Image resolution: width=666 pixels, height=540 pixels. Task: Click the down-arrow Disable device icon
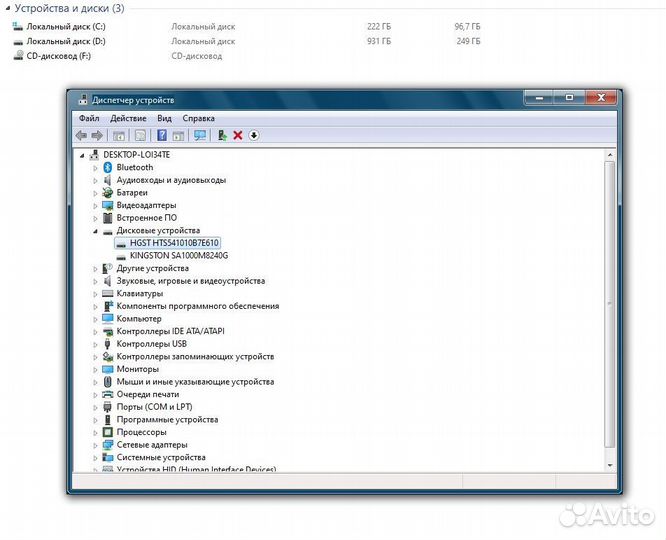point(254,135)
